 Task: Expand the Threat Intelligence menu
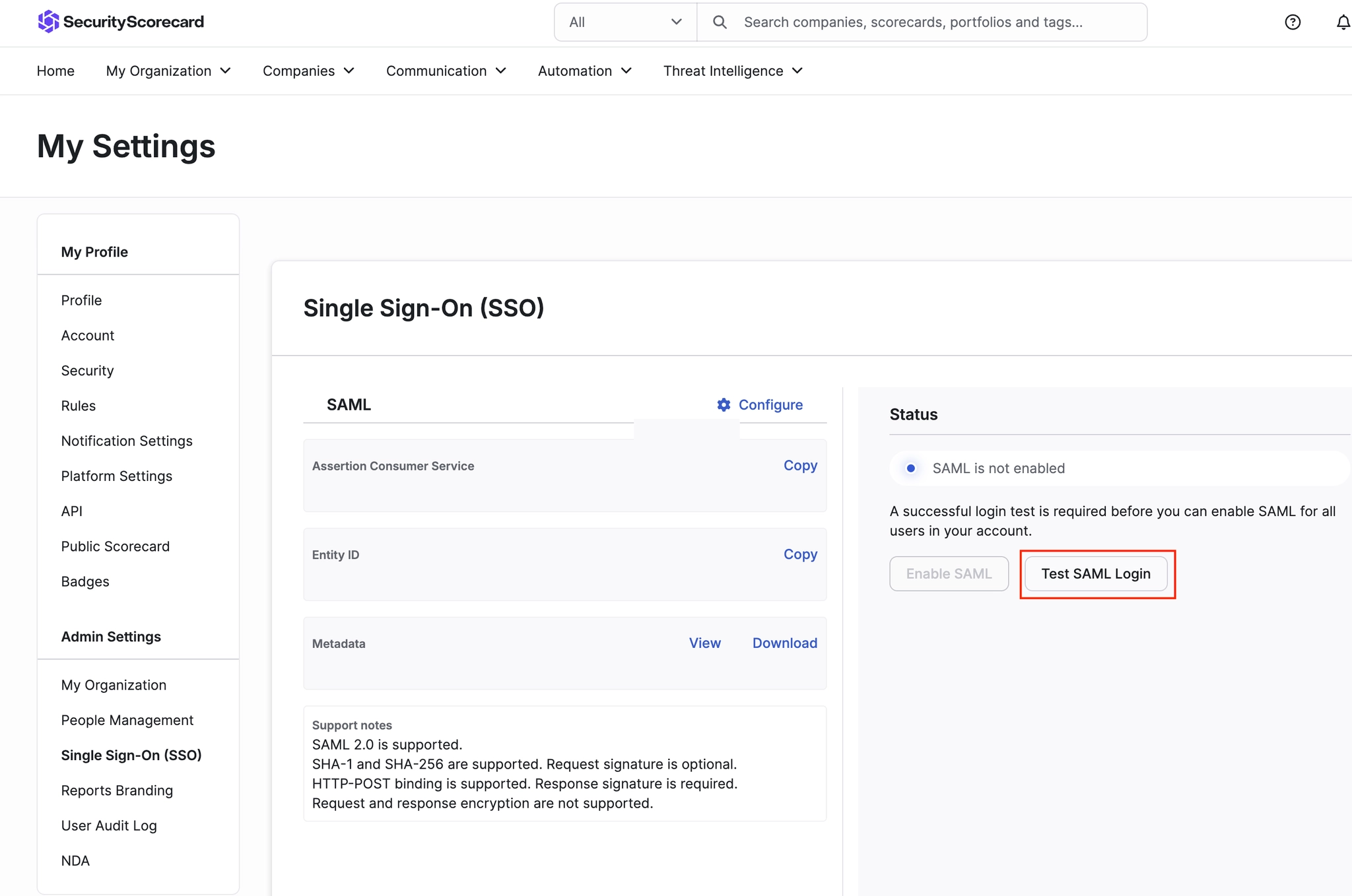[x=733, y=71]
